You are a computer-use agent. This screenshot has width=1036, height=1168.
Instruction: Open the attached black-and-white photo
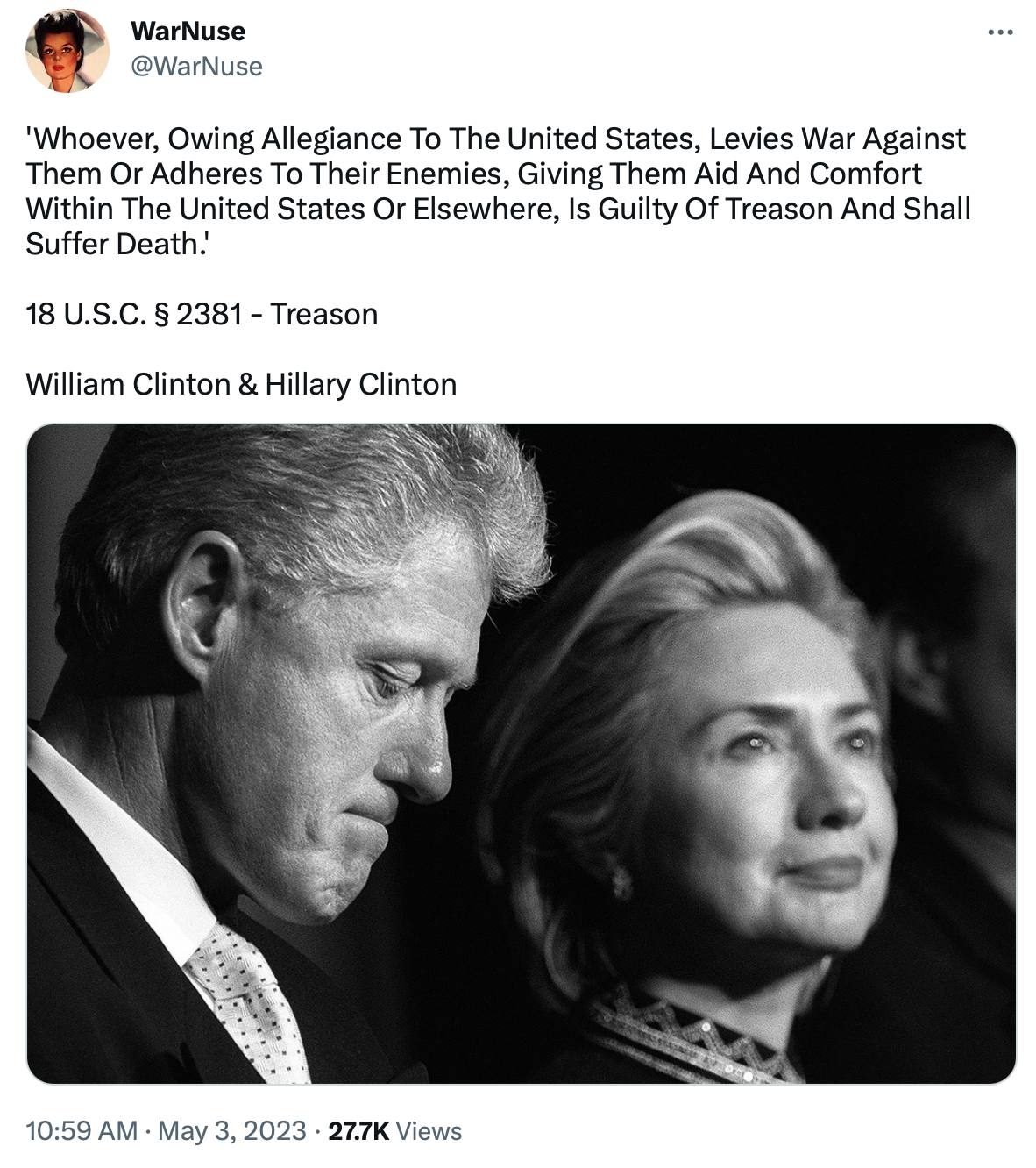pos(522,754)
